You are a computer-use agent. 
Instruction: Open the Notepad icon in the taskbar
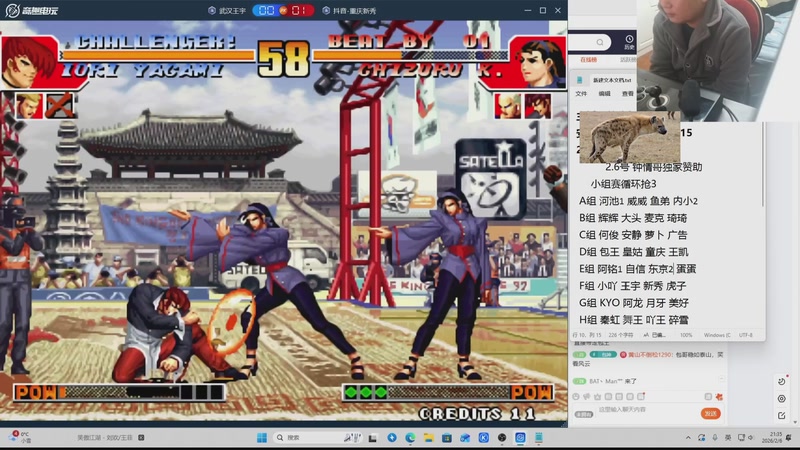point(539,438)
